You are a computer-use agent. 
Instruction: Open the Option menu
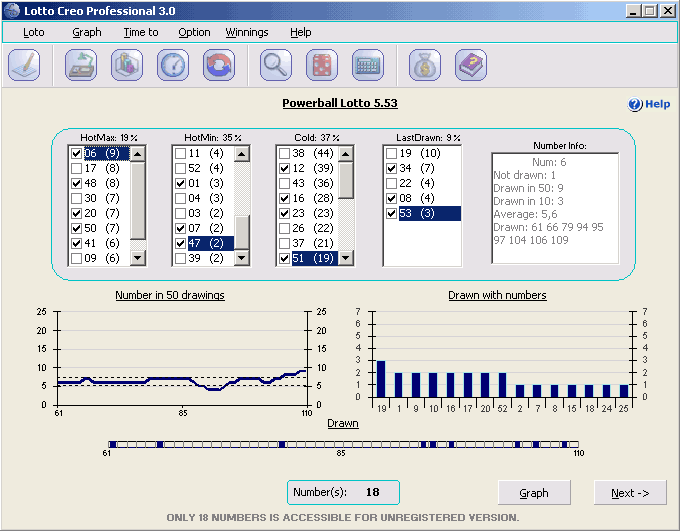[194, 33]
